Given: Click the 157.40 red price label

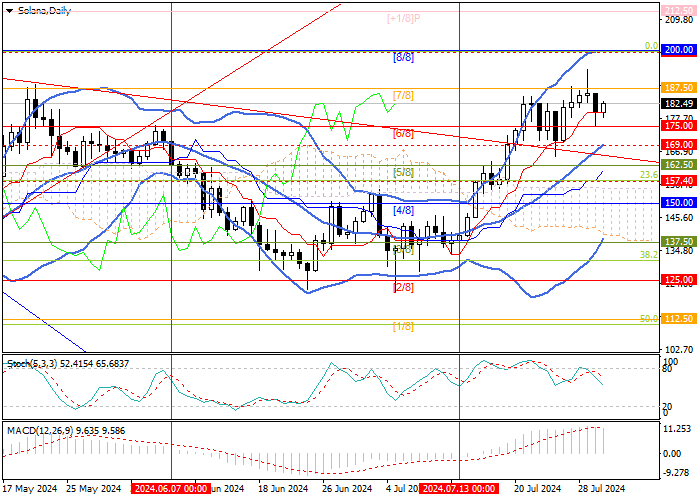Looking at the screenshot, I should 678,180.
